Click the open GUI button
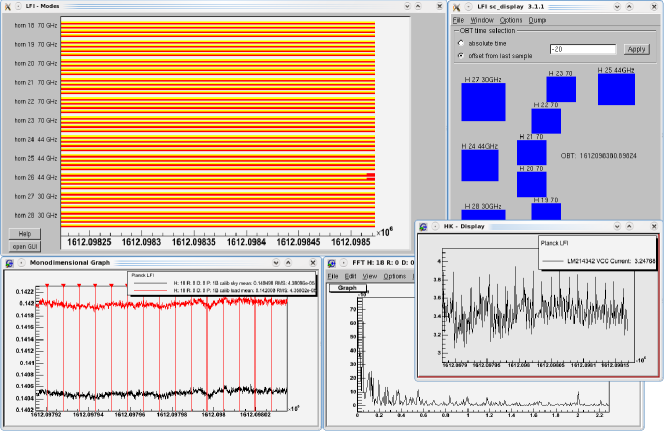Viewport: 664px width, 431px height. 25,245
